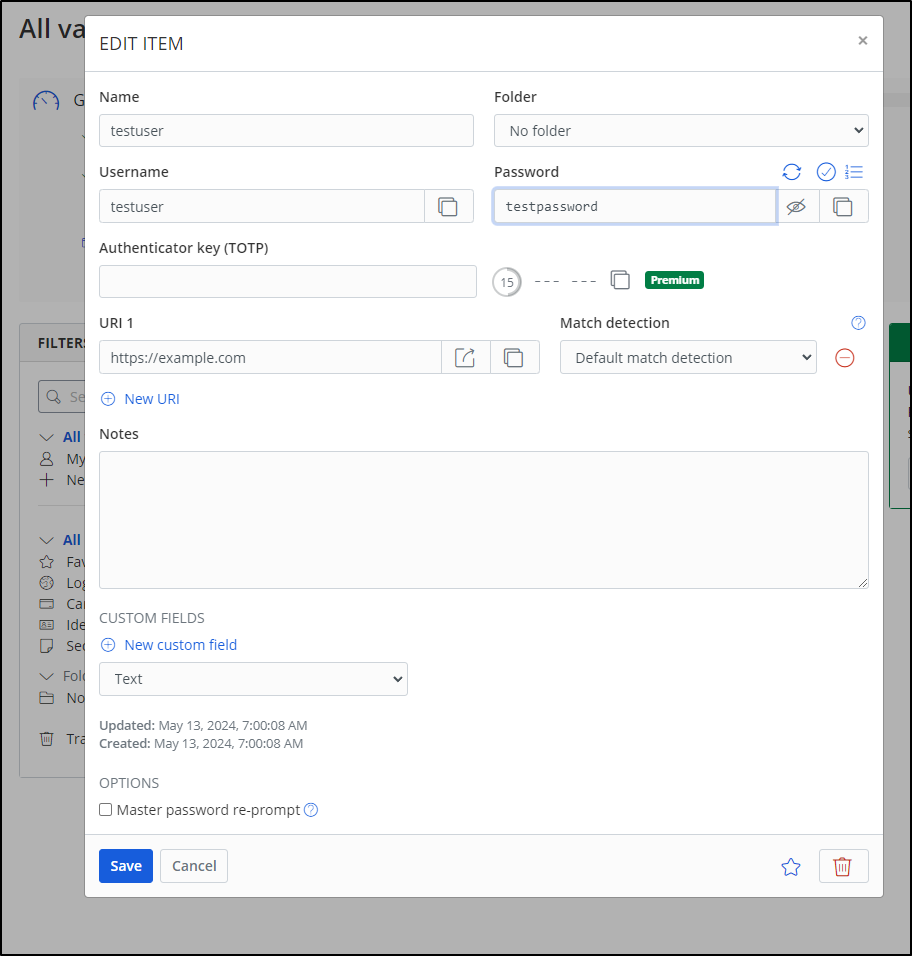Open Master password re-prompt help icon
The width and height of the screenshot is (912, 956).
tap(311, 810)
